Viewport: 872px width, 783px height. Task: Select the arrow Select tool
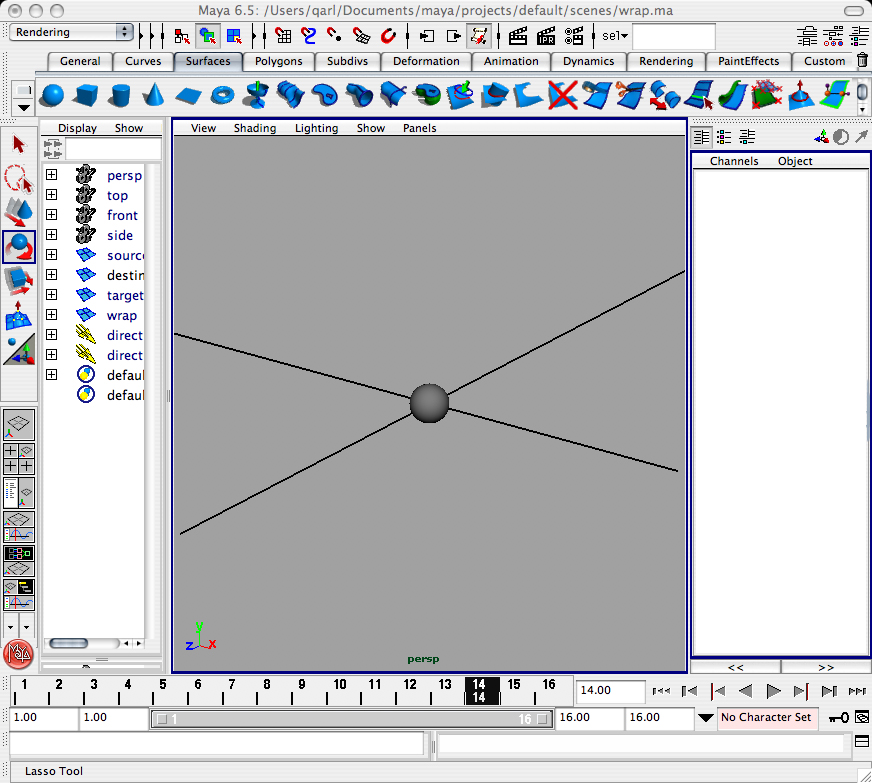click(18, 145)
